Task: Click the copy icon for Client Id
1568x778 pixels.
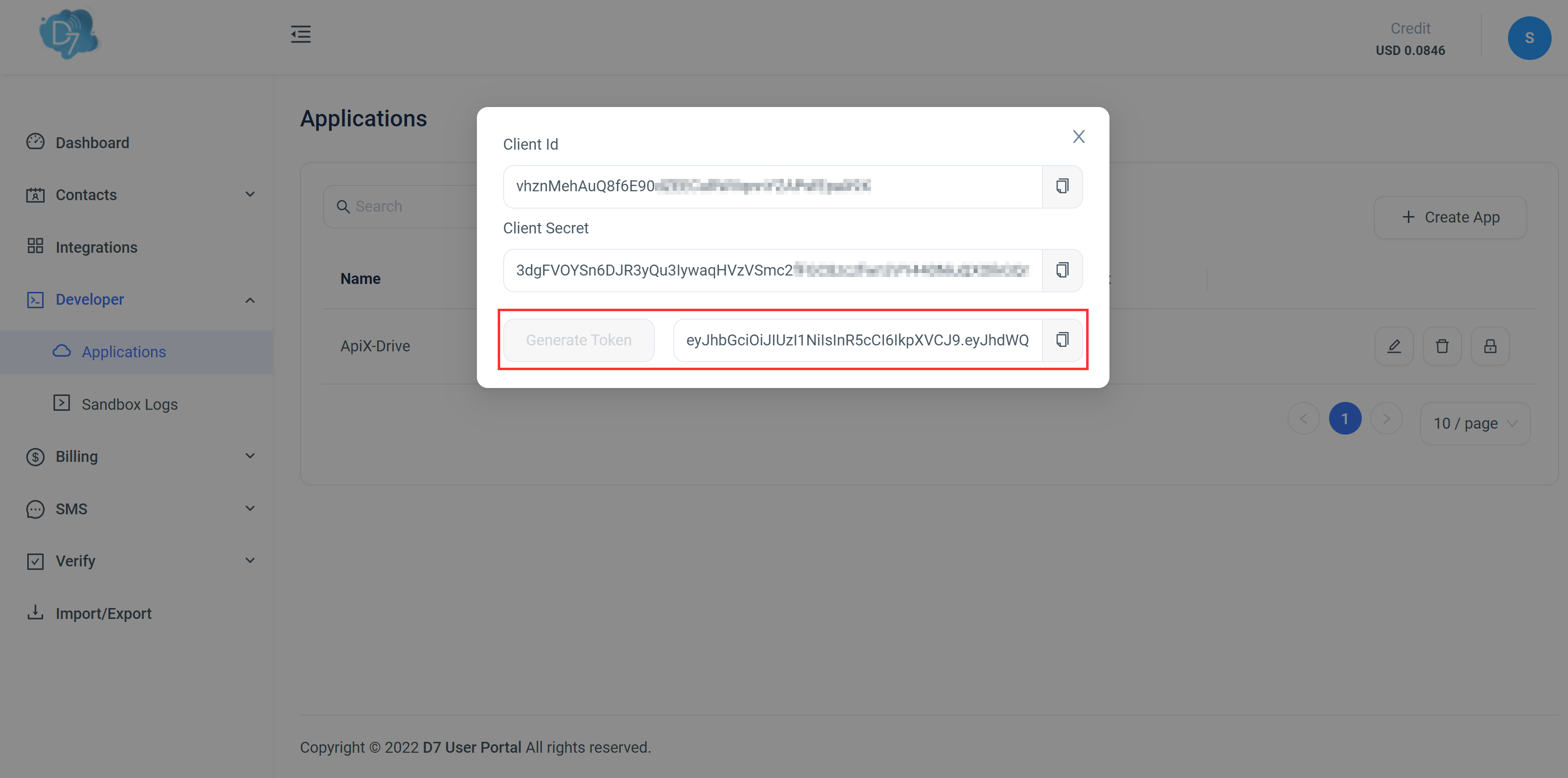Action: pyautogui.click(x=1062, y=185)
